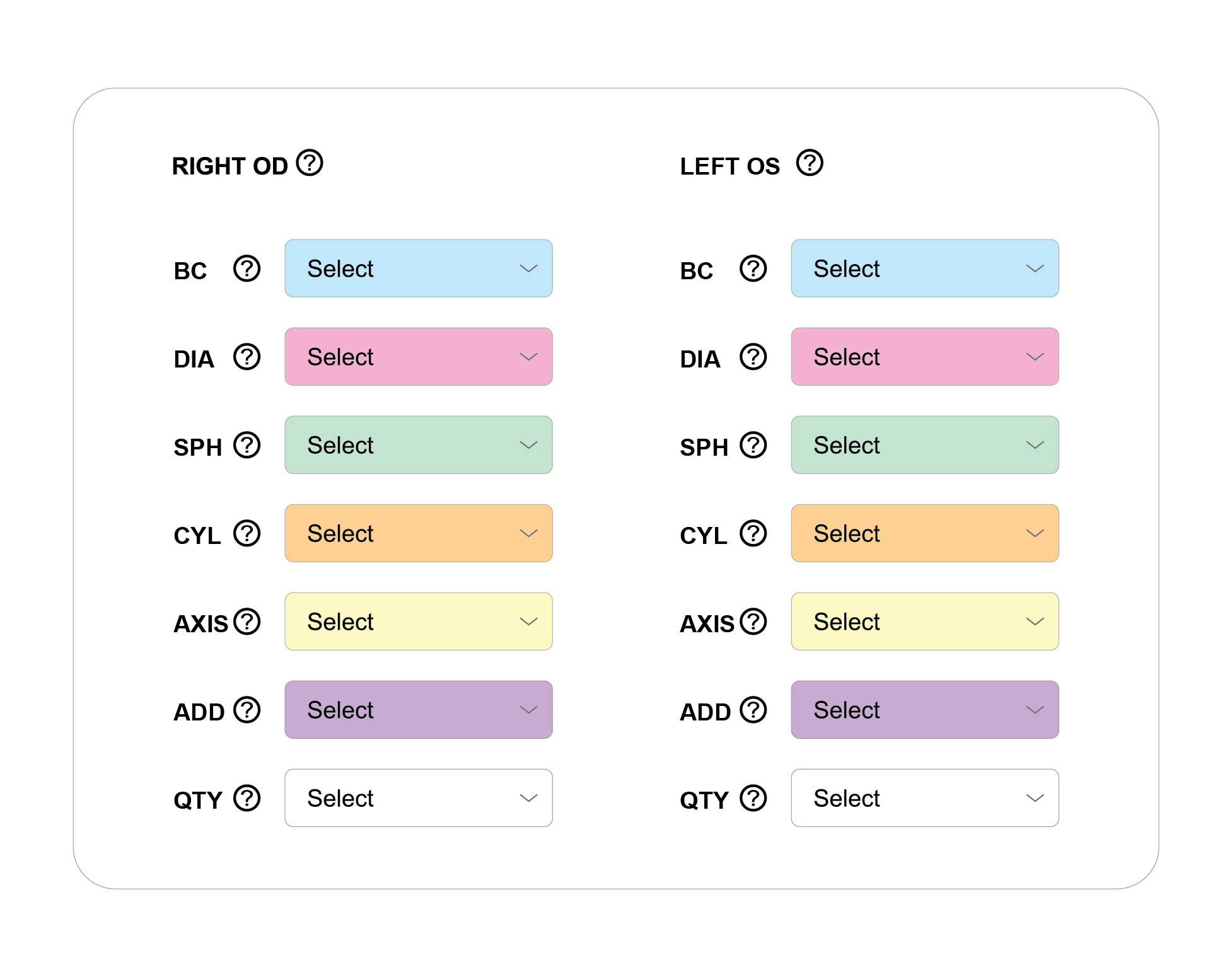Click help icon next to right AXIS
Image resolution: width=1232 pixels, height=977 pixels.
[247, 621]
